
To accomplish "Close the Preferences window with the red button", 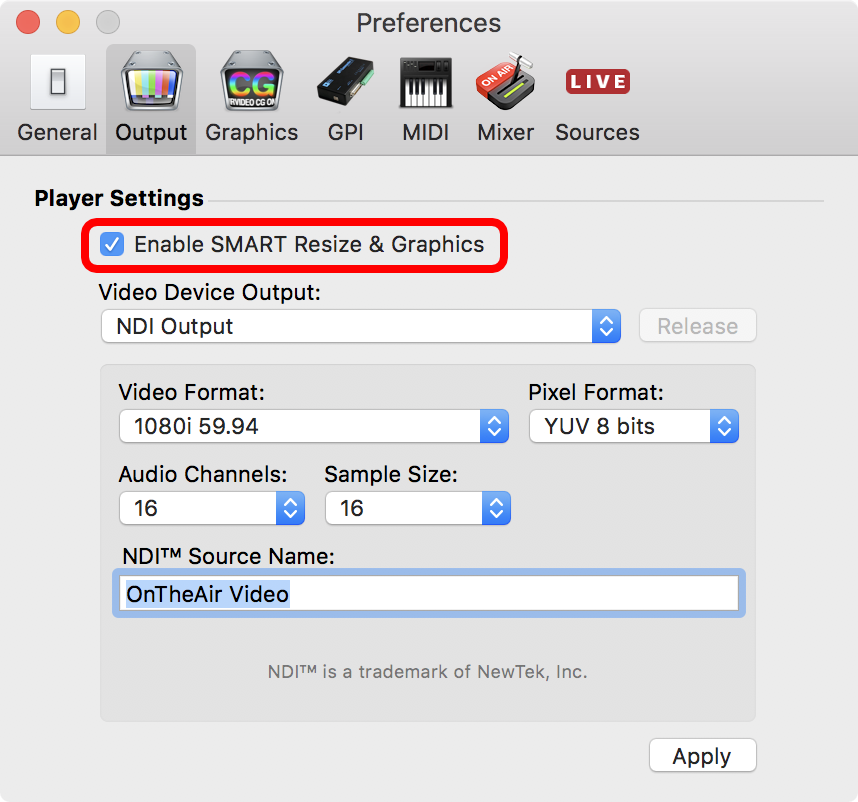I will 28,22.
